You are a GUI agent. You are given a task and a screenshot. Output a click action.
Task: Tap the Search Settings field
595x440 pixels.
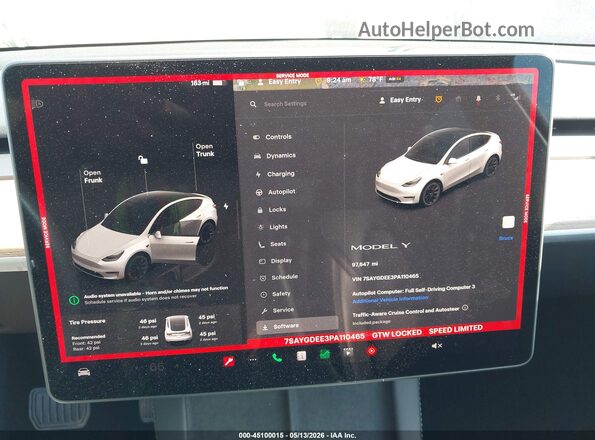(285, 104)
